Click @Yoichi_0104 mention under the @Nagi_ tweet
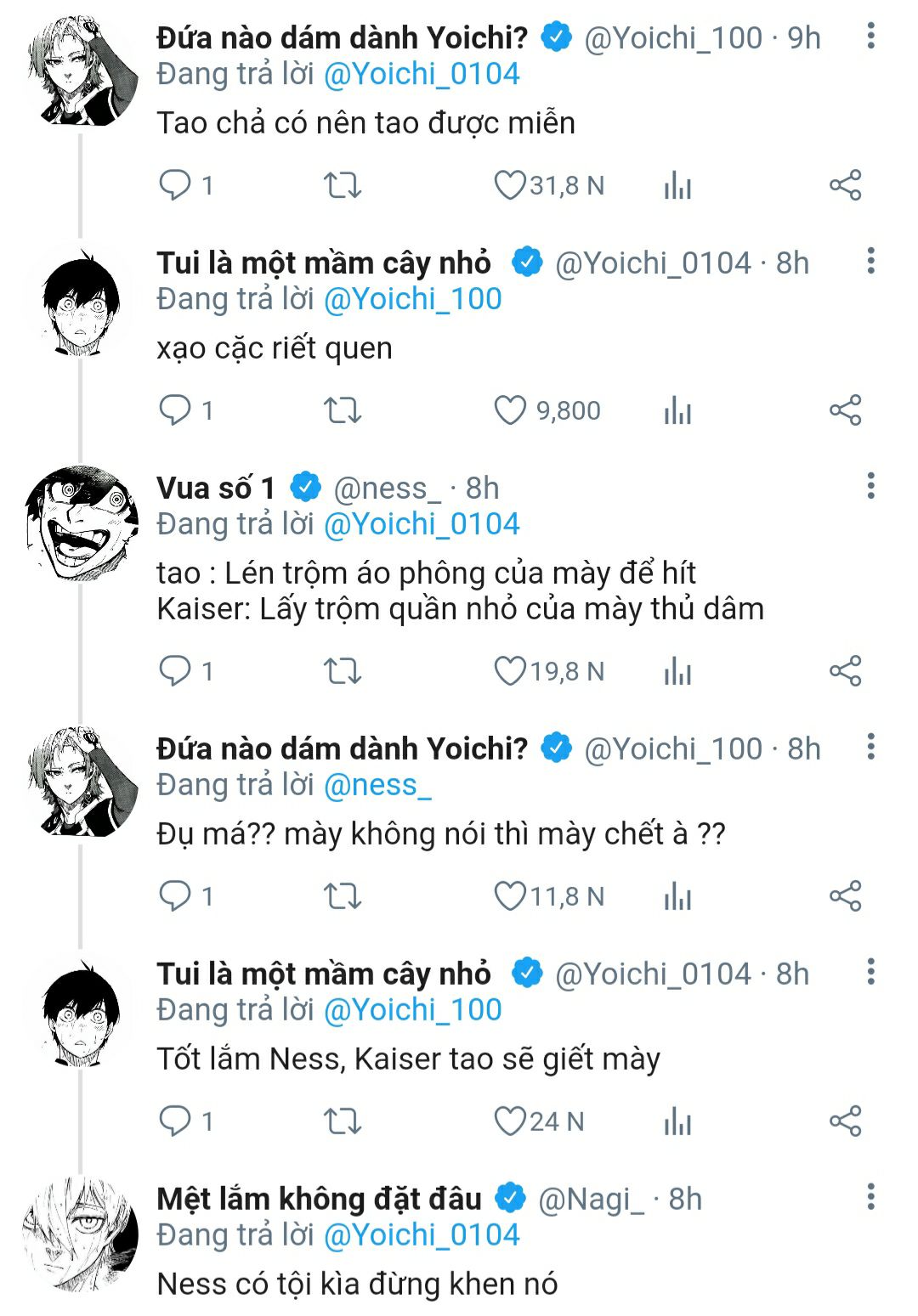The height and width of the screenshot is (1316, 918). [x=422, y=1235]
